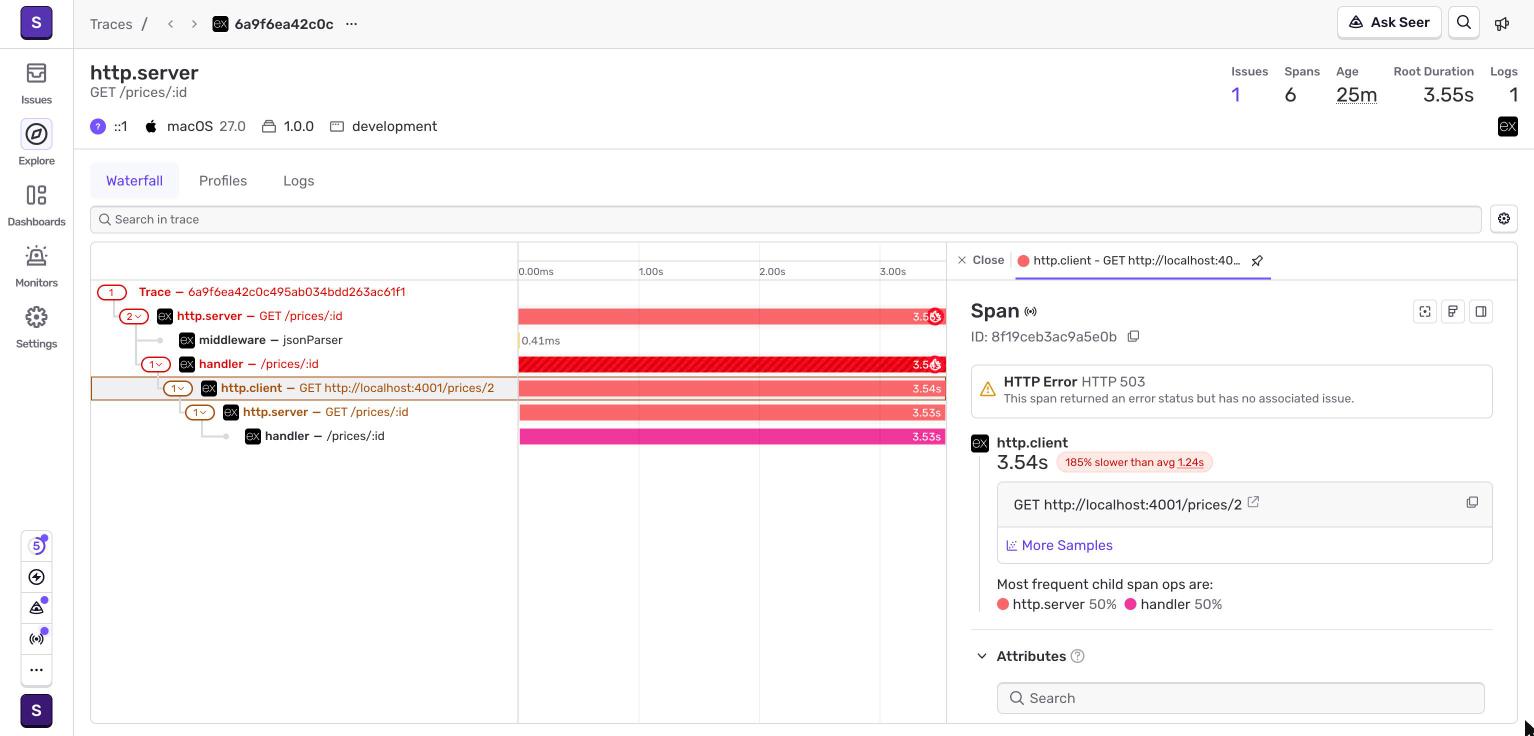Select the http.client span detail tab

click(1136, 261)
